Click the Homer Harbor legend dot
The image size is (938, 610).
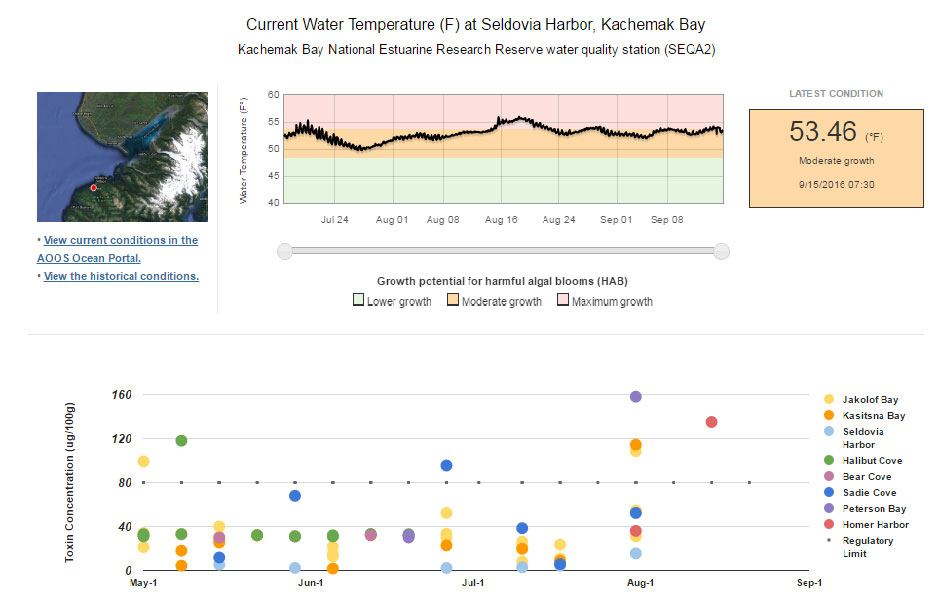(827, 524)
